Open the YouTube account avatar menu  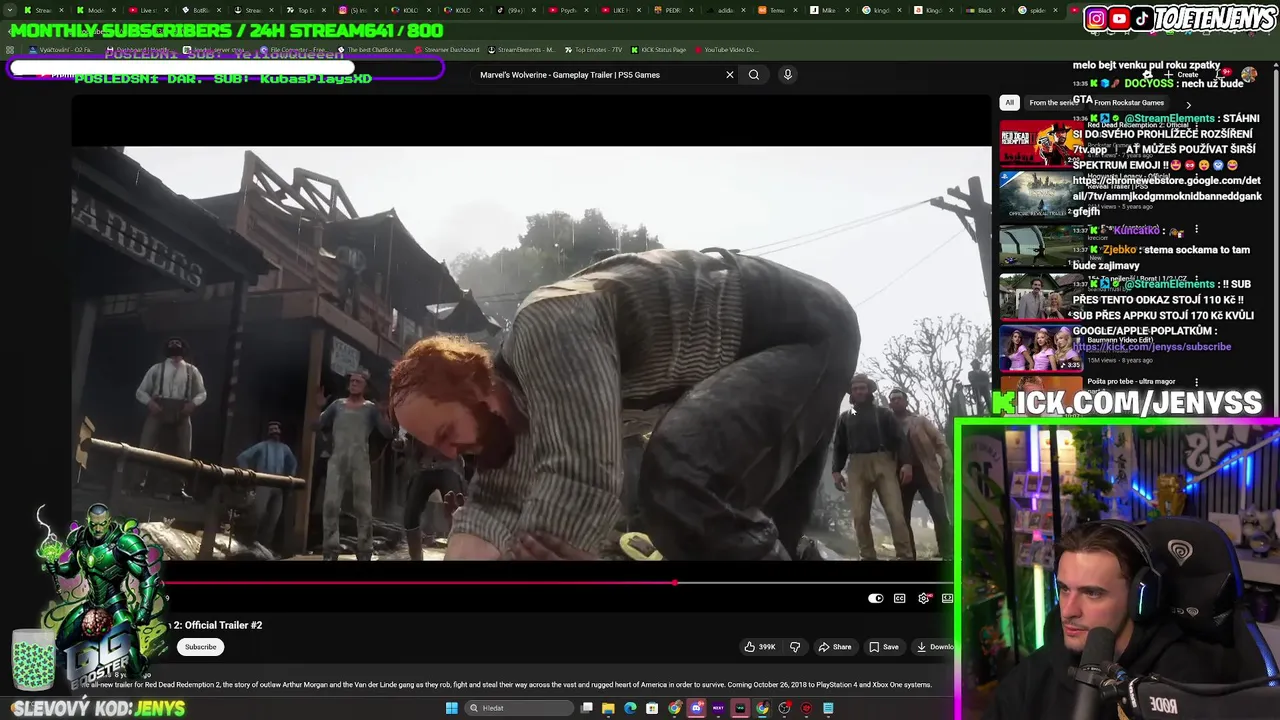[x=1249, y=75]
